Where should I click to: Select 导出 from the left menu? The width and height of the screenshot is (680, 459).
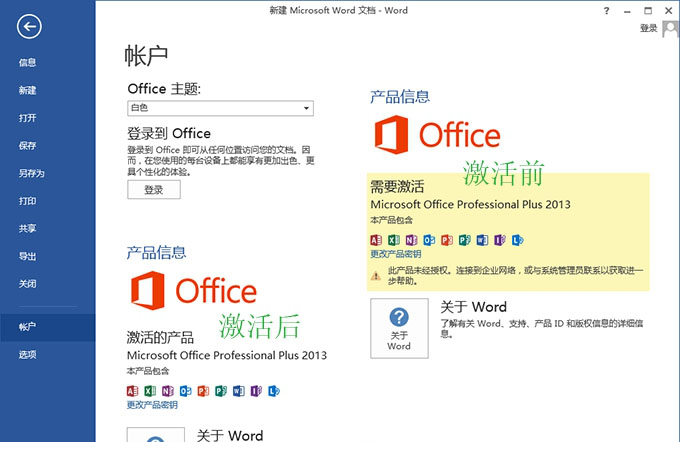[27, 256]
